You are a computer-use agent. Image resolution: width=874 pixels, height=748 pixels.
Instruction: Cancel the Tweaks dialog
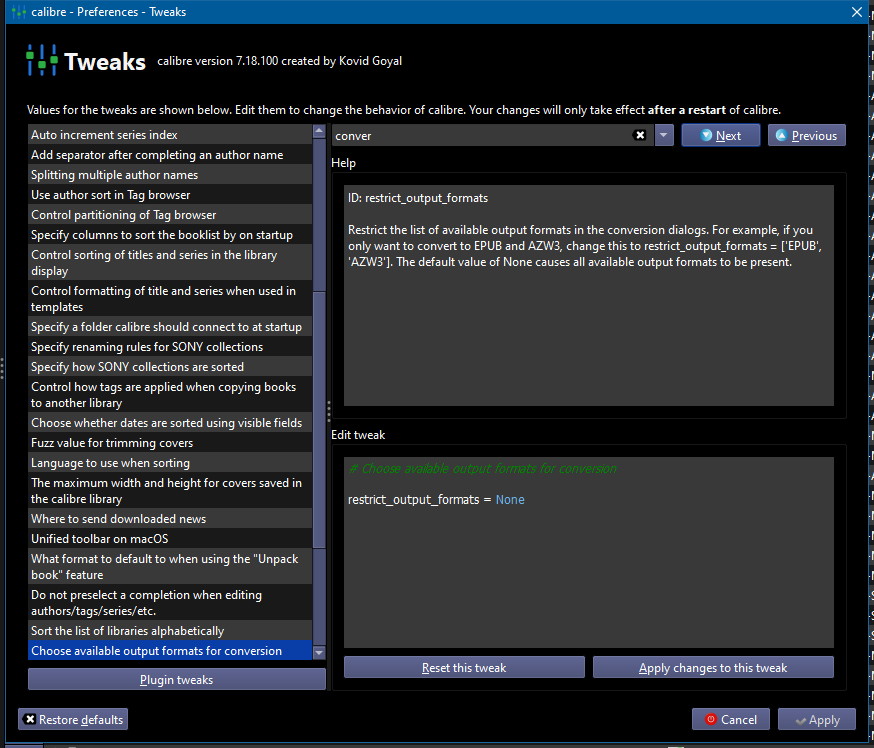click(731, 720)
